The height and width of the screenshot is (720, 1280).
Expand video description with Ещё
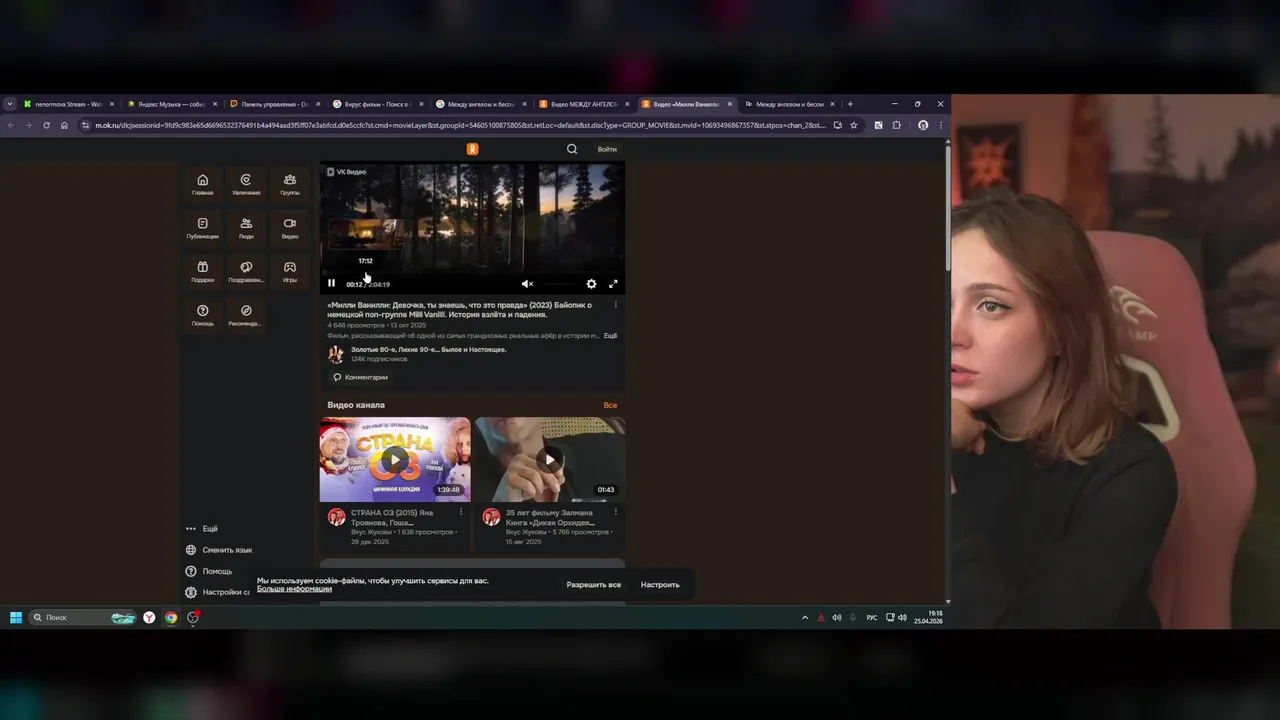point(610,336)
